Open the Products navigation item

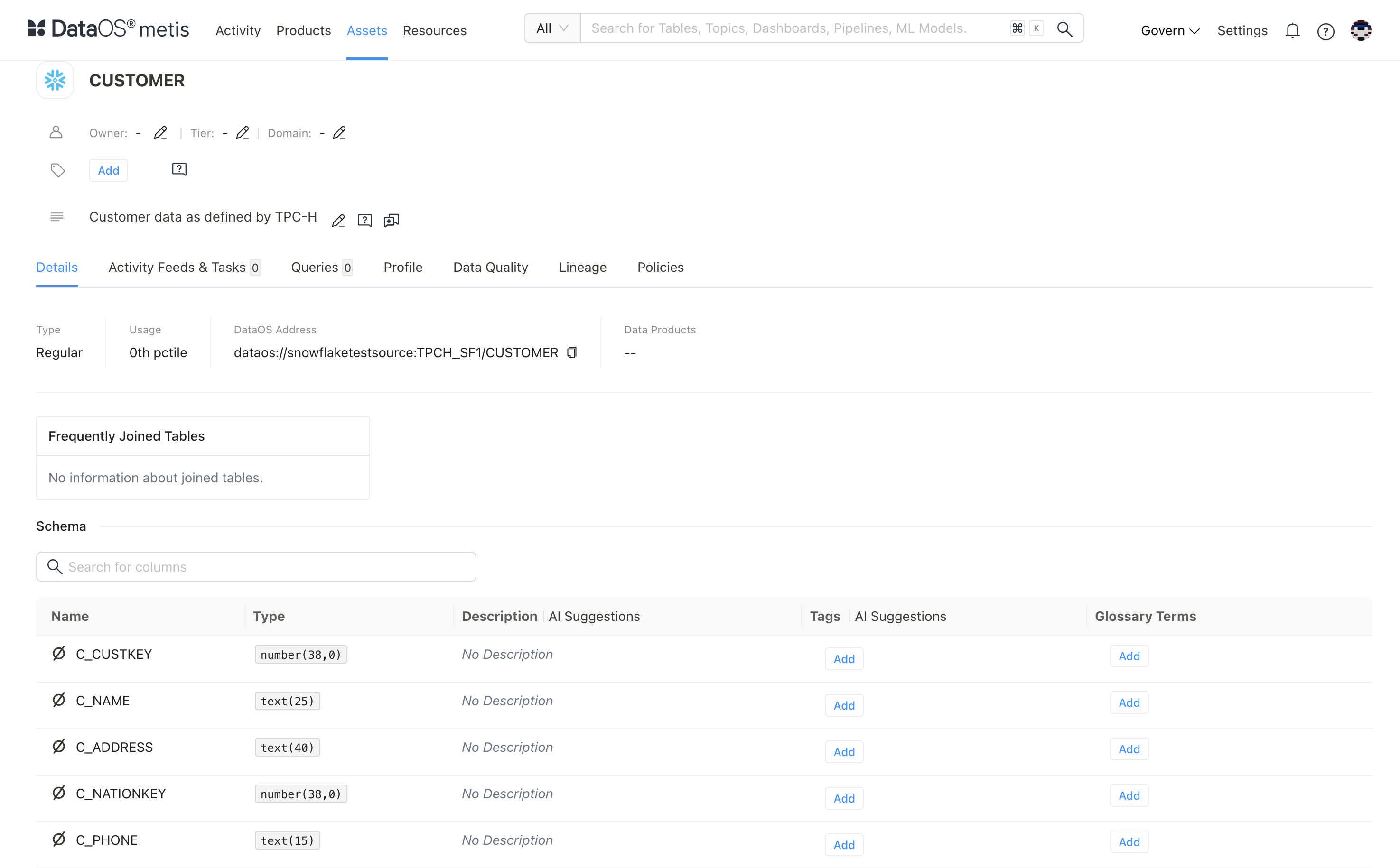pos(303,30)
